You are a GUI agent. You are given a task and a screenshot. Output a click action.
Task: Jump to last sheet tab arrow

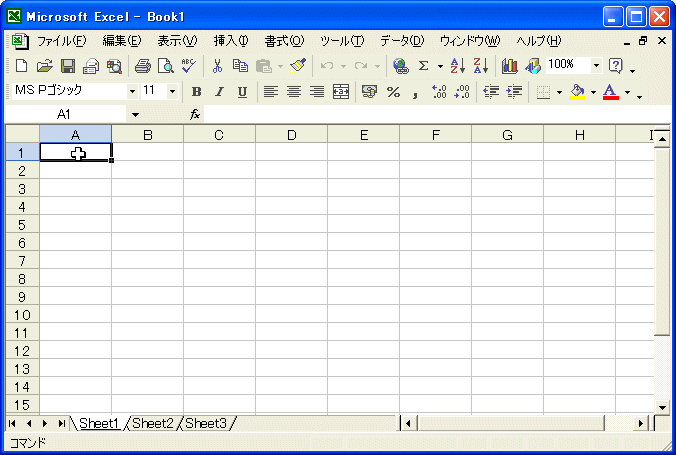61,424
